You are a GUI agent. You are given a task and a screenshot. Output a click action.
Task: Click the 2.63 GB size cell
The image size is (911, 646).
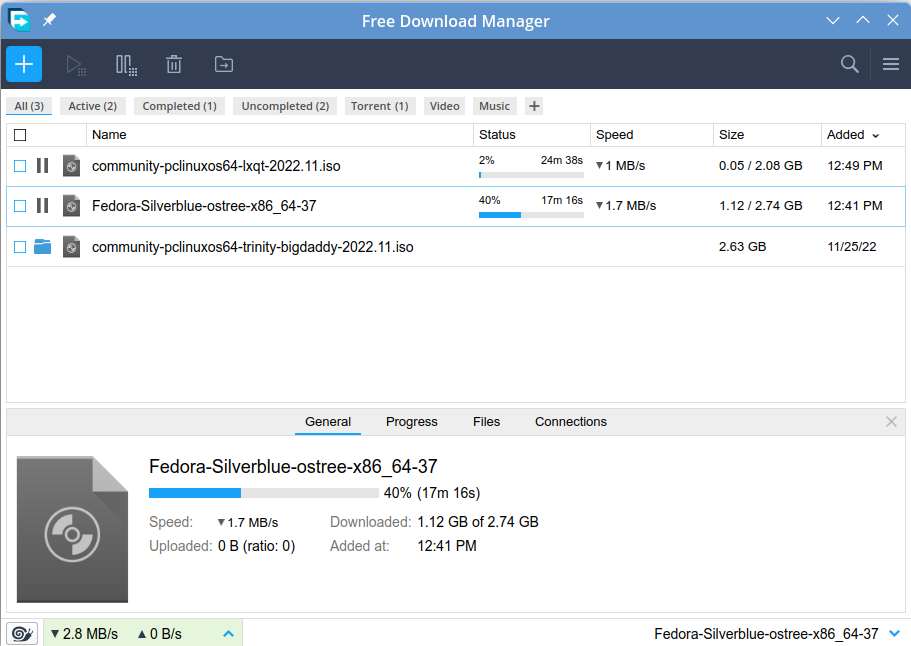(x=743, y=247)
